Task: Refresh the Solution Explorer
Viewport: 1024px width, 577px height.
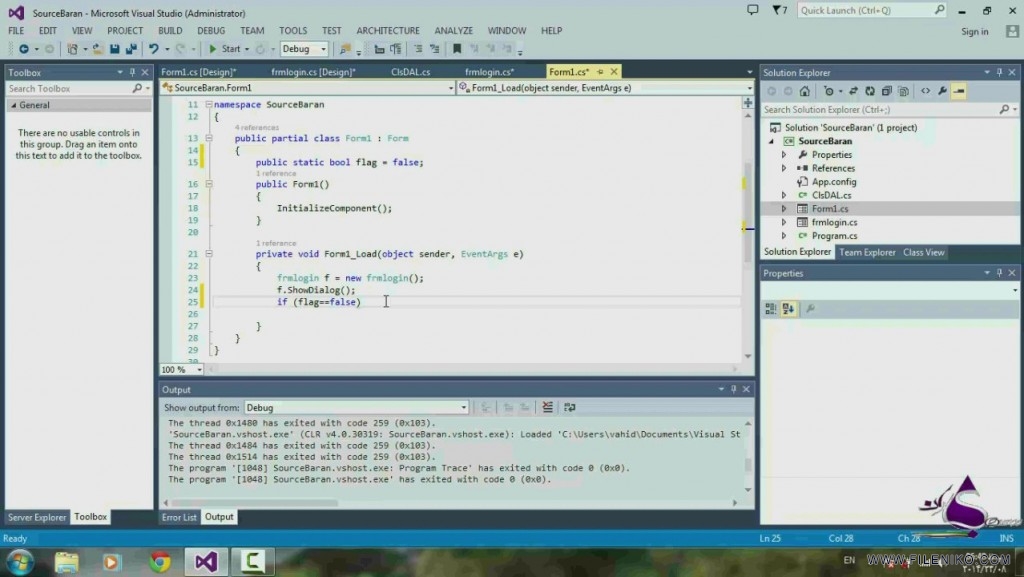Action: (870, 91)
